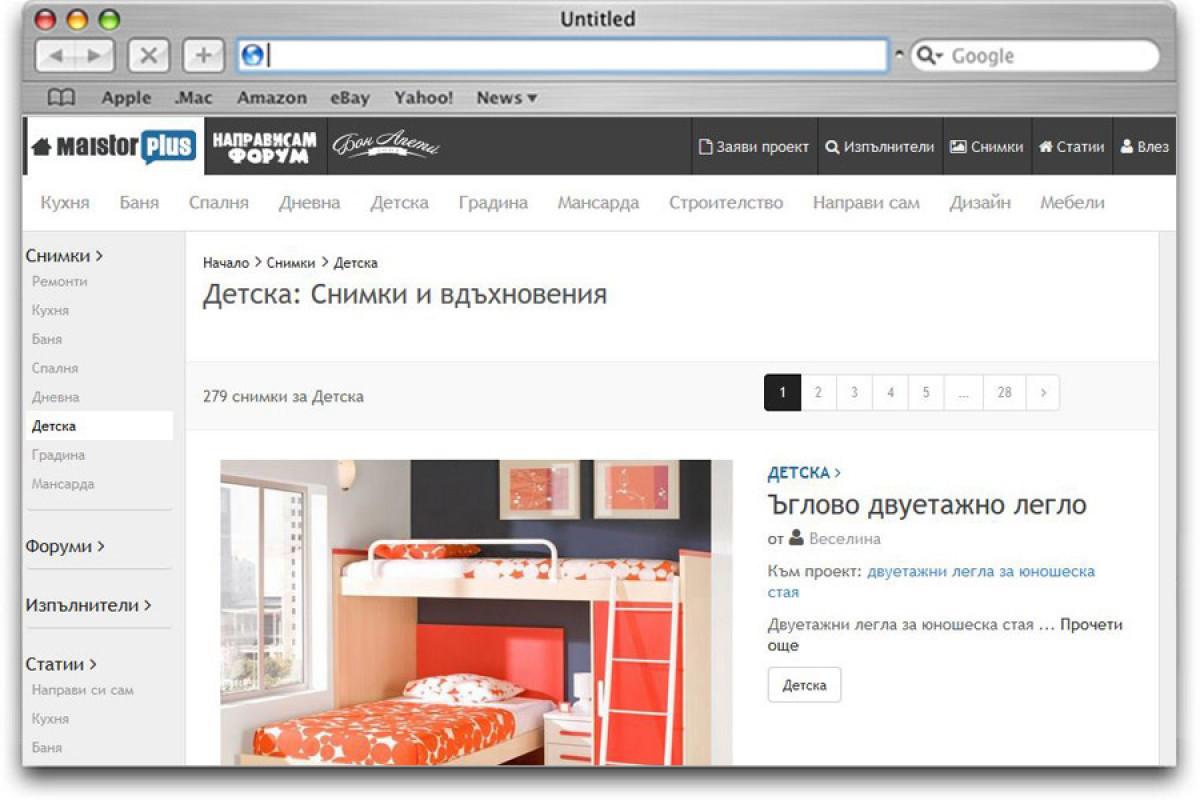Open Safari bookmarks with the book icon

click(61, 97)
